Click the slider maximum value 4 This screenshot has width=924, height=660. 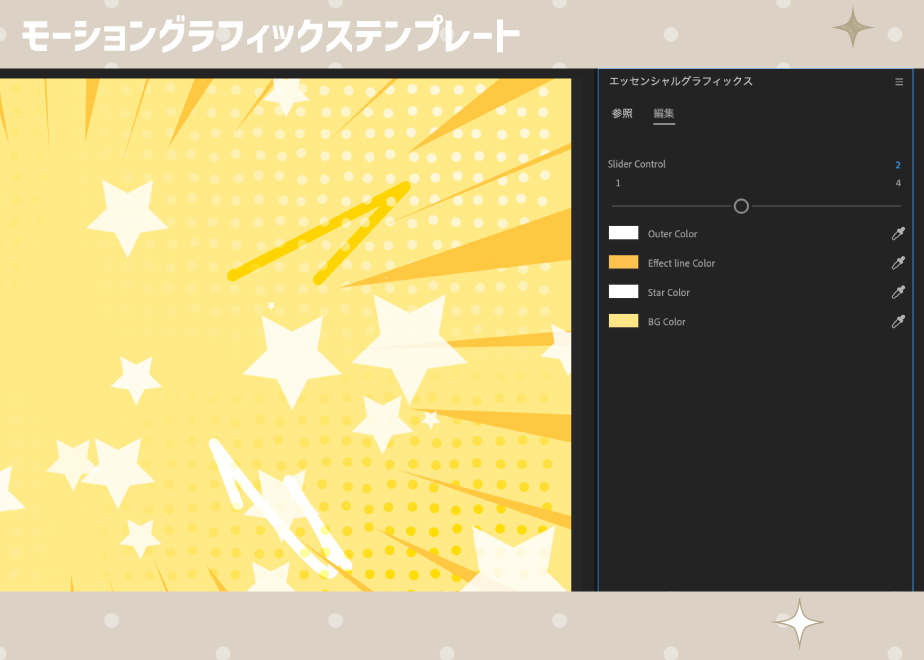click(x=898, y=183)
